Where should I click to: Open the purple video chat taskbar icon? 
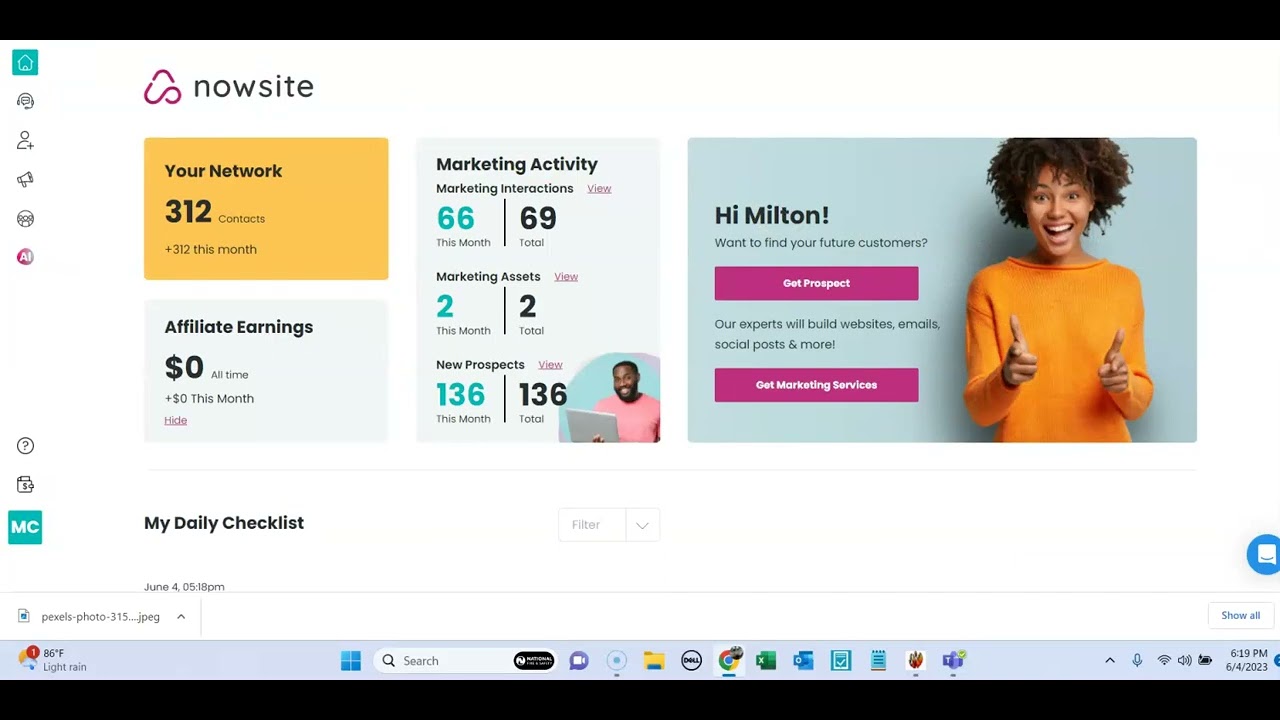click(x=579, y=660)
